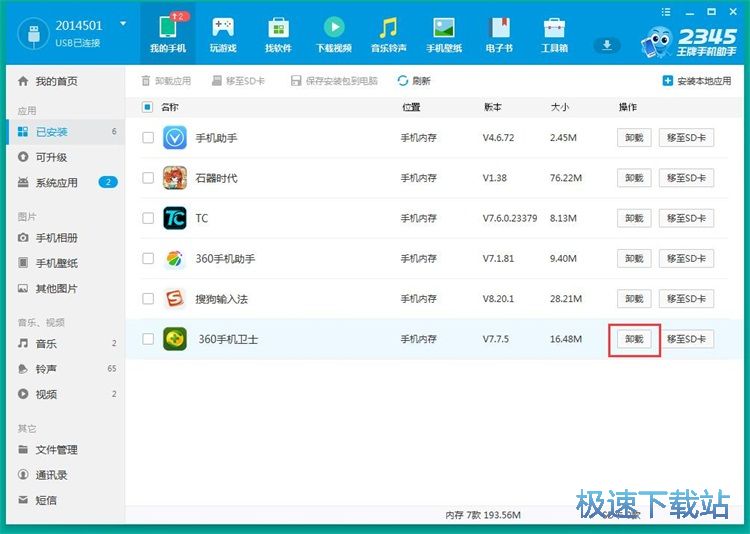The image size is (750, 534).
Task: Open the 玩游戏 games section
Action: point(223,34)
